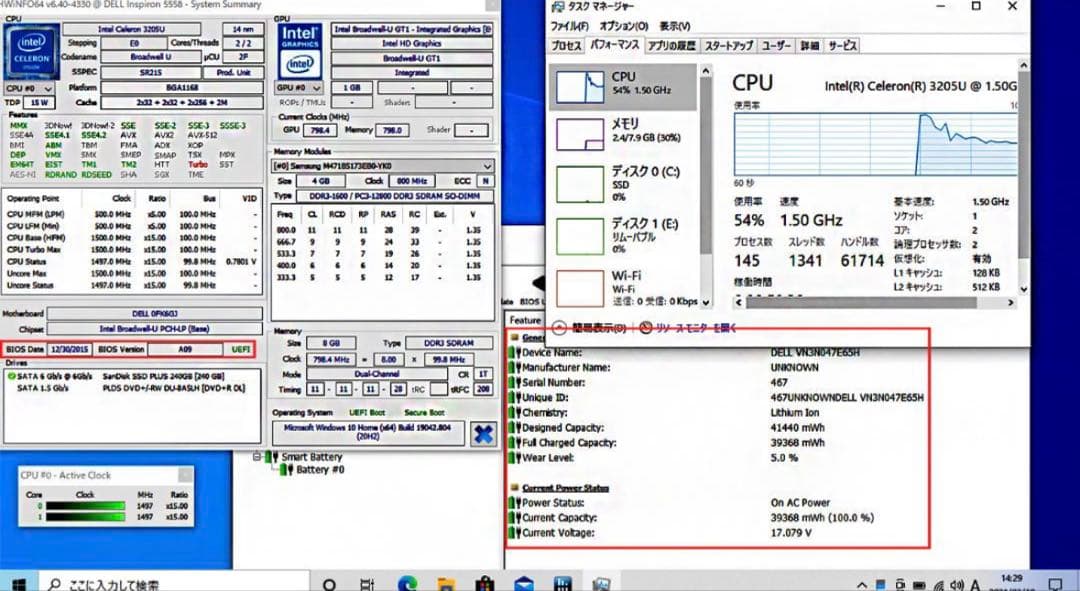
Task: Select Wi-Fi in the performance sidebar
Action: tap(623, 288)
